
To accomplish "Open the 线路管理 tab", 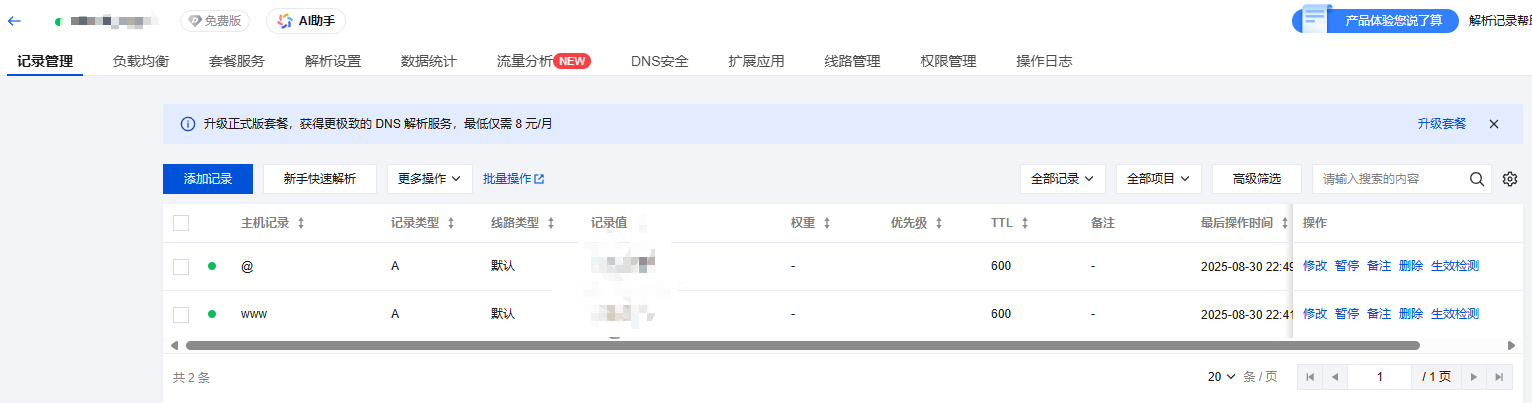I will point(852,61).
